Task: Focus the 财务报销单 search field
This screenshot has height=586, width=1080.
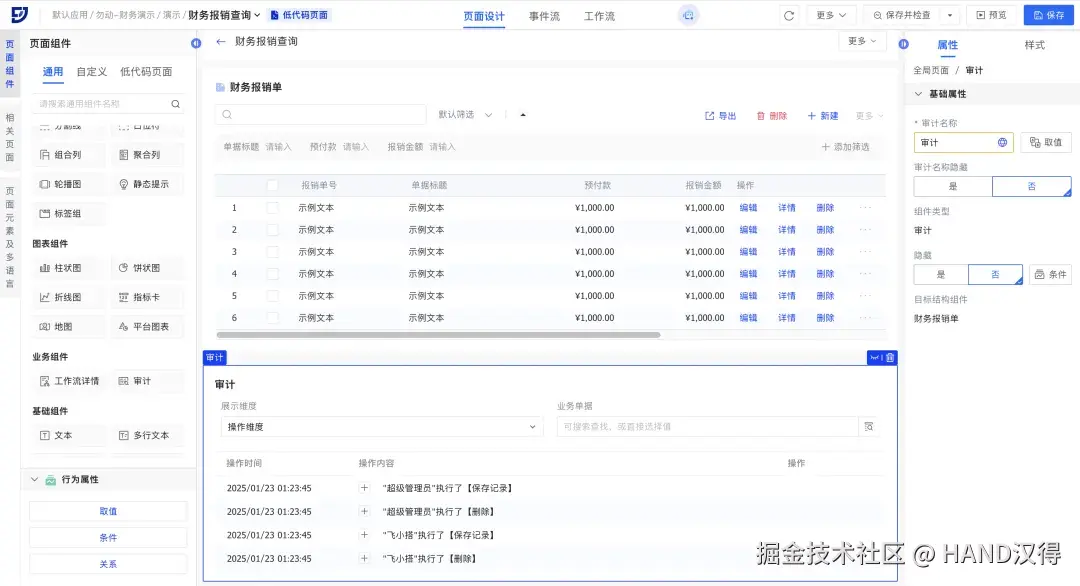Action: coord(321,115)
